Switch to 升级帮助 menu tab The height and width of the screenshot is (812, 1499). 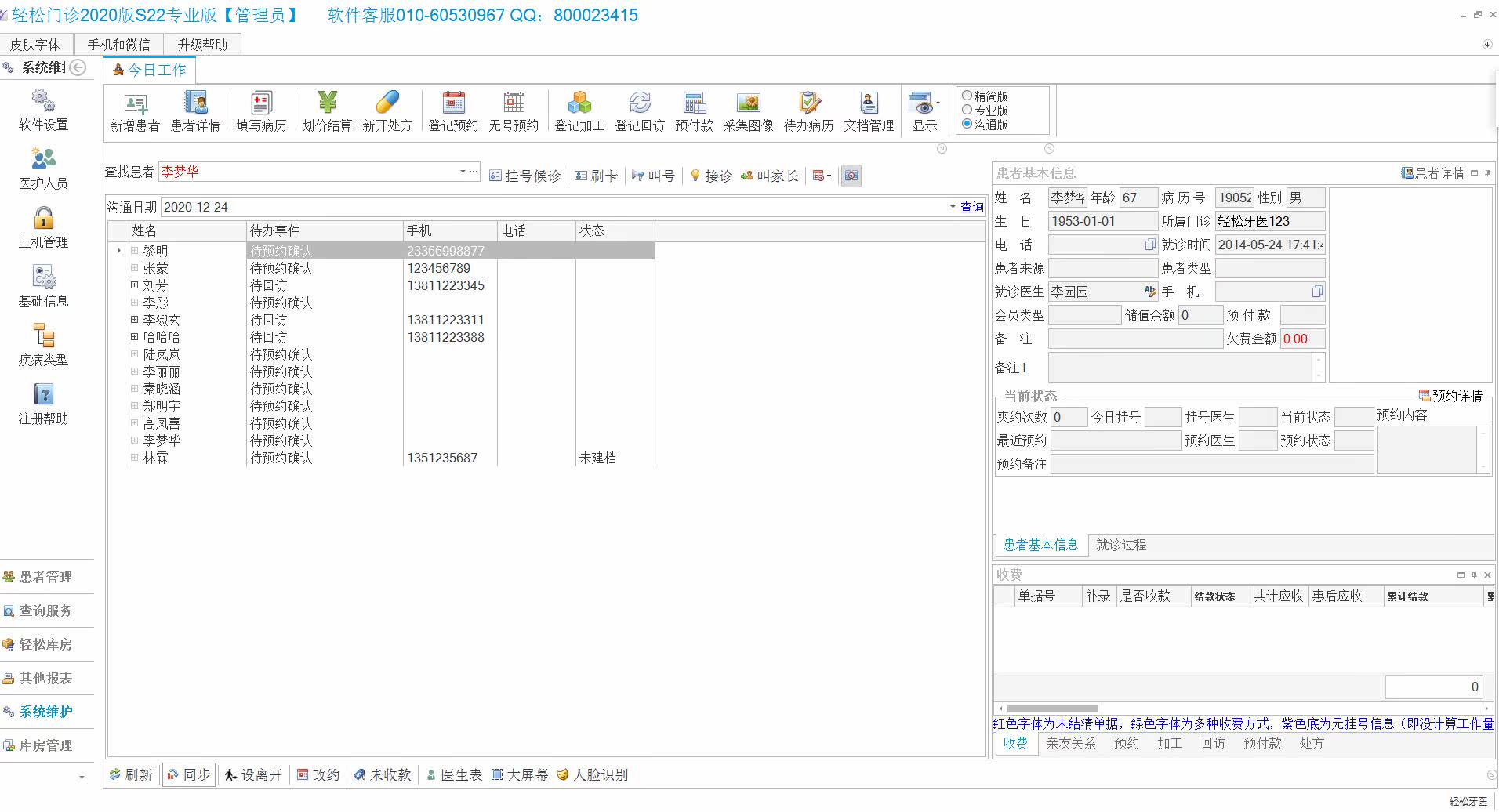202,45
